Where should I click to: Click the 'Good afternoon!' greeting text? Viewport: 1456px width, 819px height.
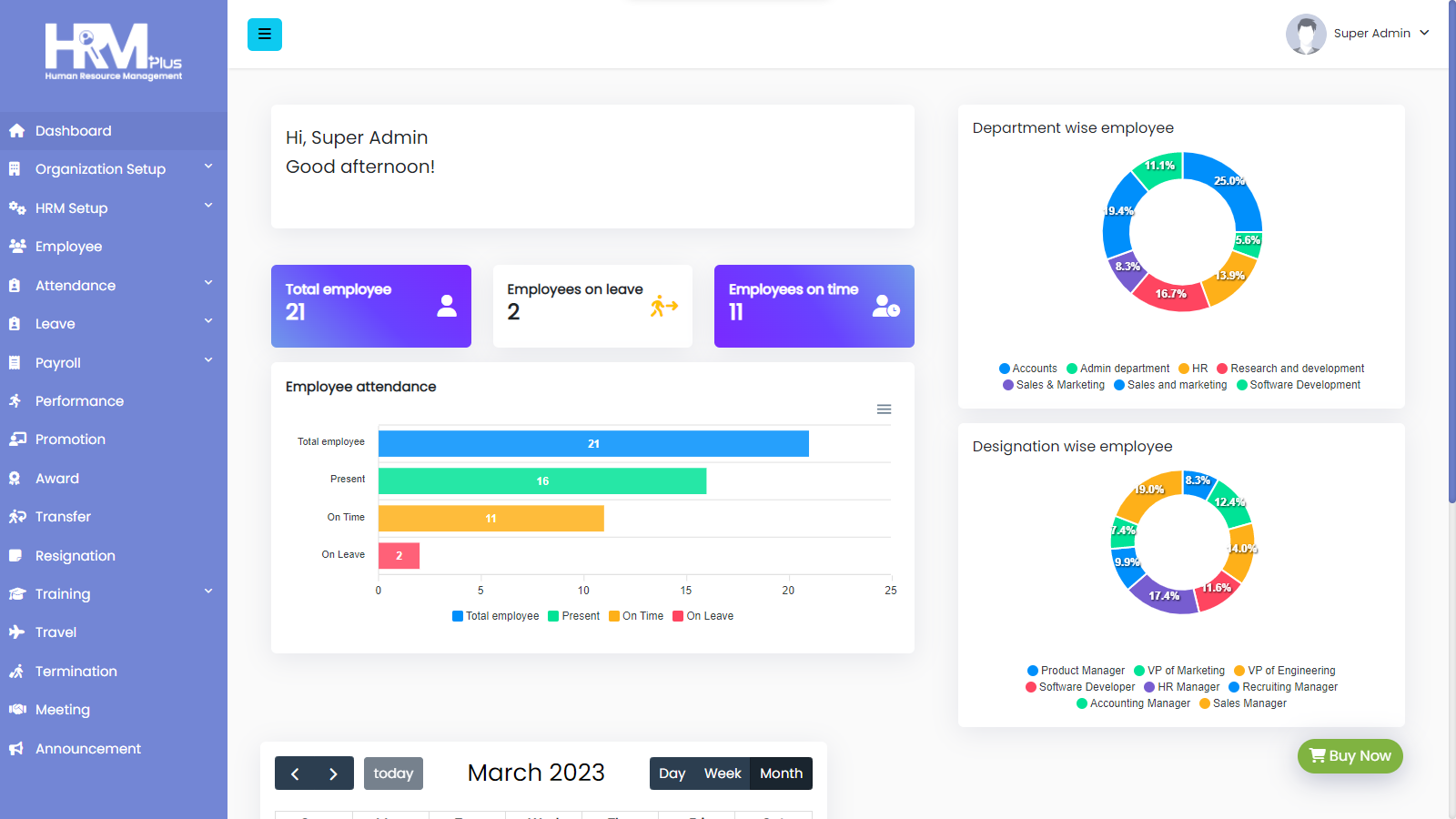click(360, 167)
